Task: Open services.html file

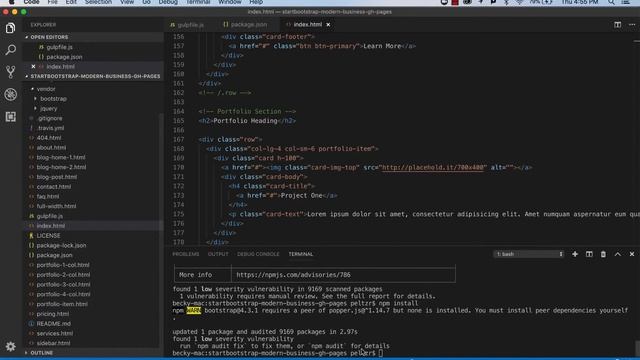Action: (x=54, y=334)
